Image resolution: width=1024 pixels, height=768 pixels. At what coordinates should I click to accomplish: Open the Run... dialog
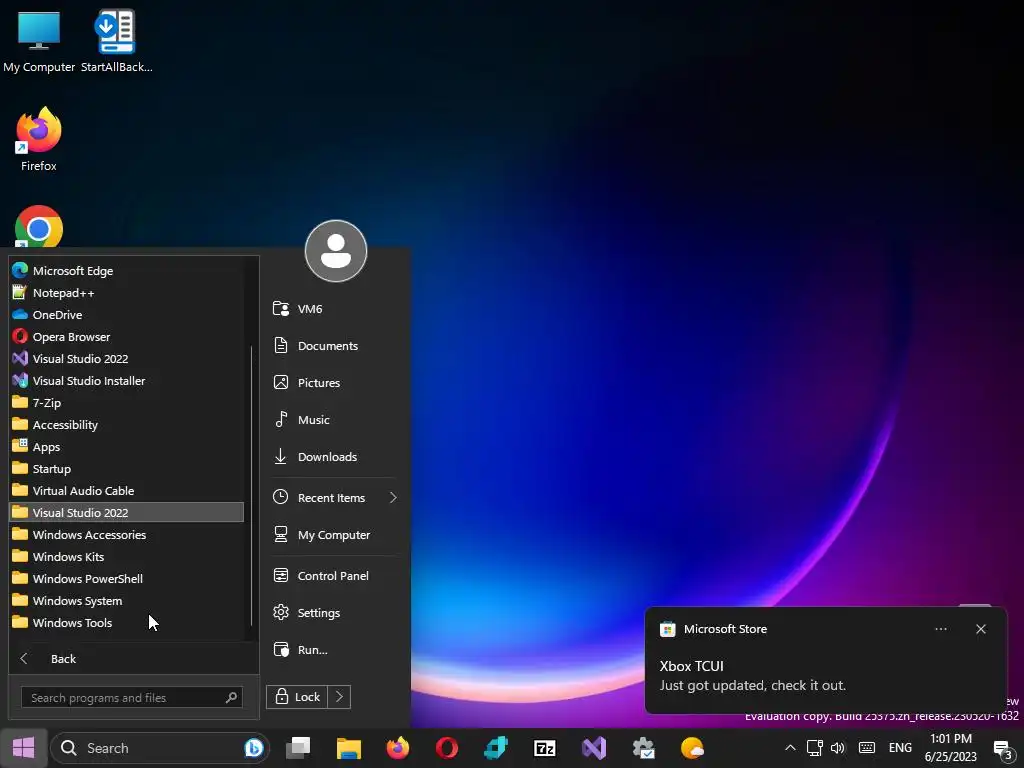(334, 650)
